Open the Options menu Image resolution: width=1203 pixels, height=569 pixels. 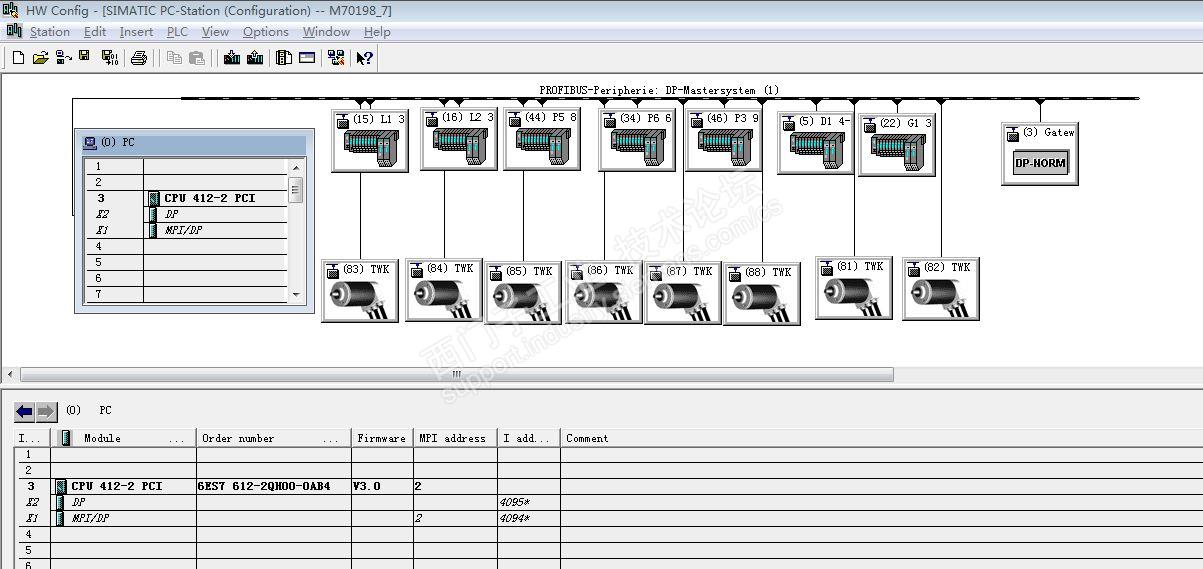click(x=266, y=32)
